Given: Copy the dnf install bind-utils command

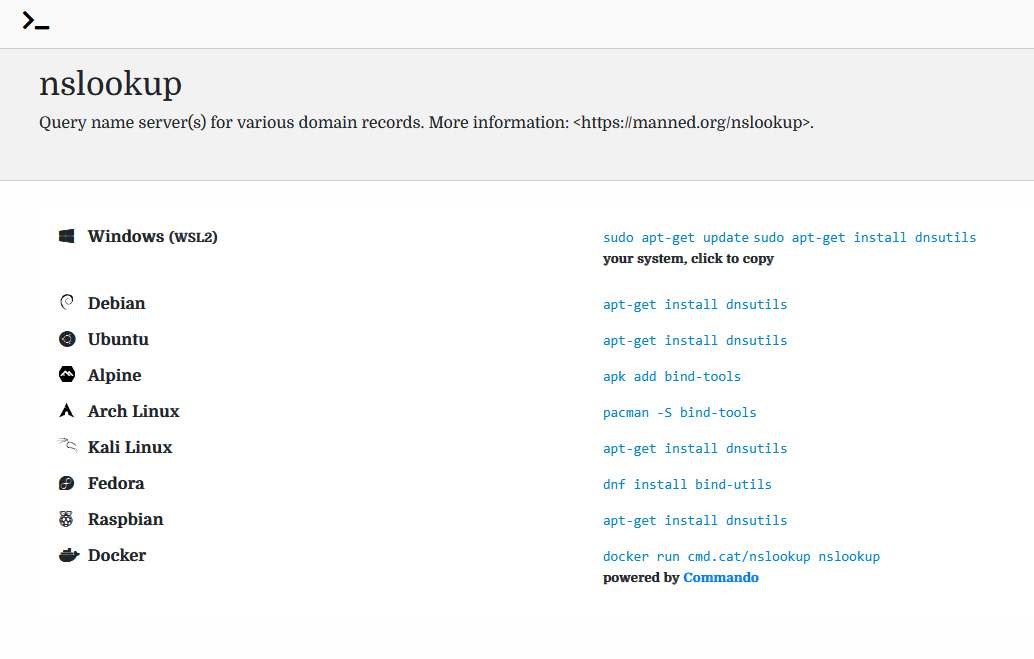Looking at the screenshot, I should pos(687,485).
